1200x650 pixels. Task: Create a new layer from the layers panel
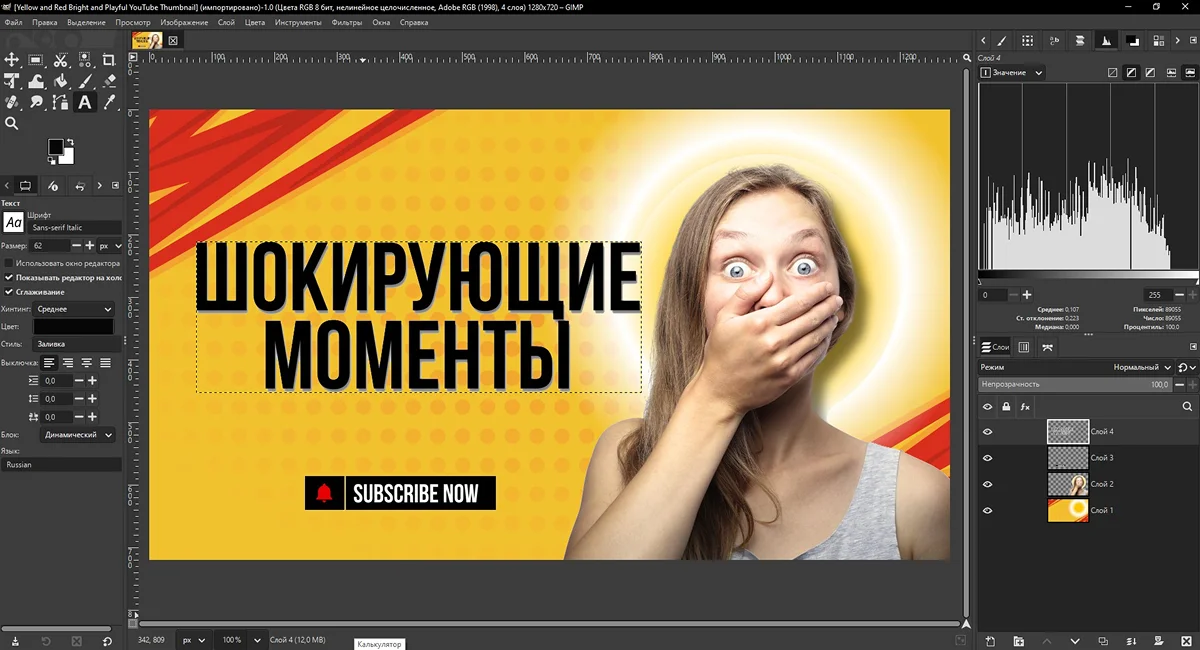[x=990, y=640]
